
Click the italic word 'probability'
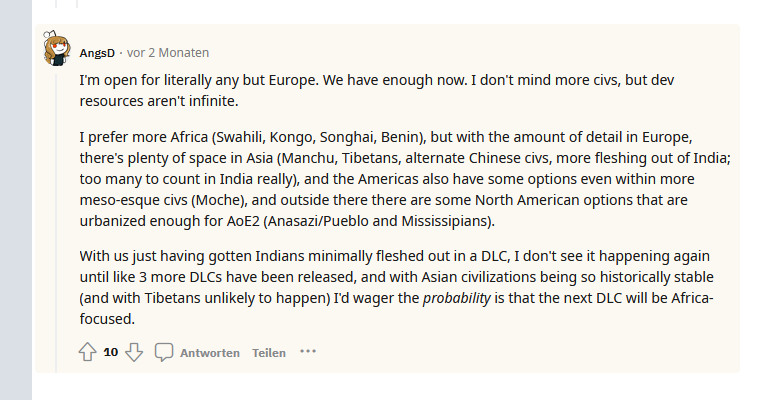[456, 299]
